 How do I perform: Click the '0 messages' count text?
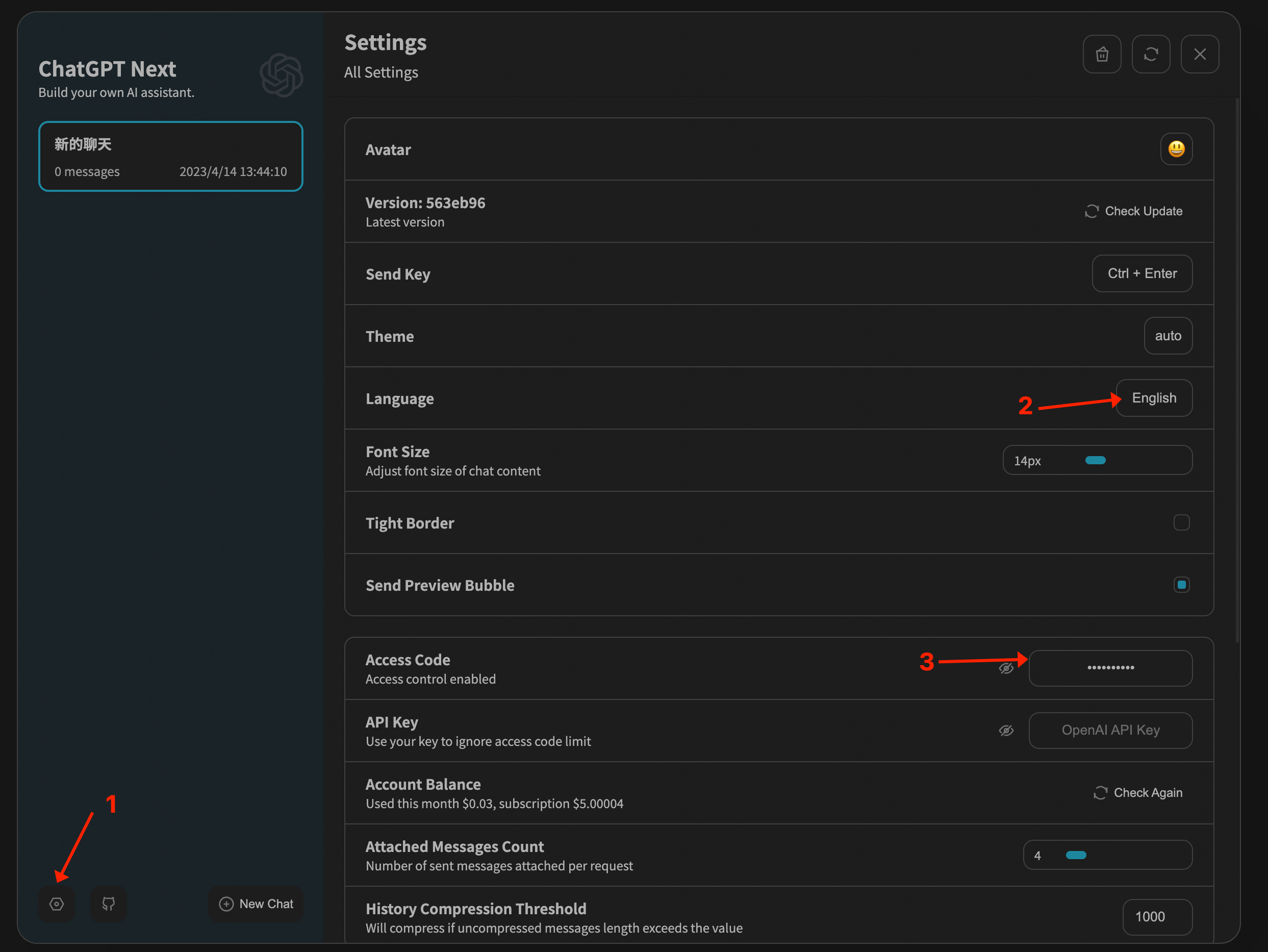pyautogui.click(x=87, y=171)
